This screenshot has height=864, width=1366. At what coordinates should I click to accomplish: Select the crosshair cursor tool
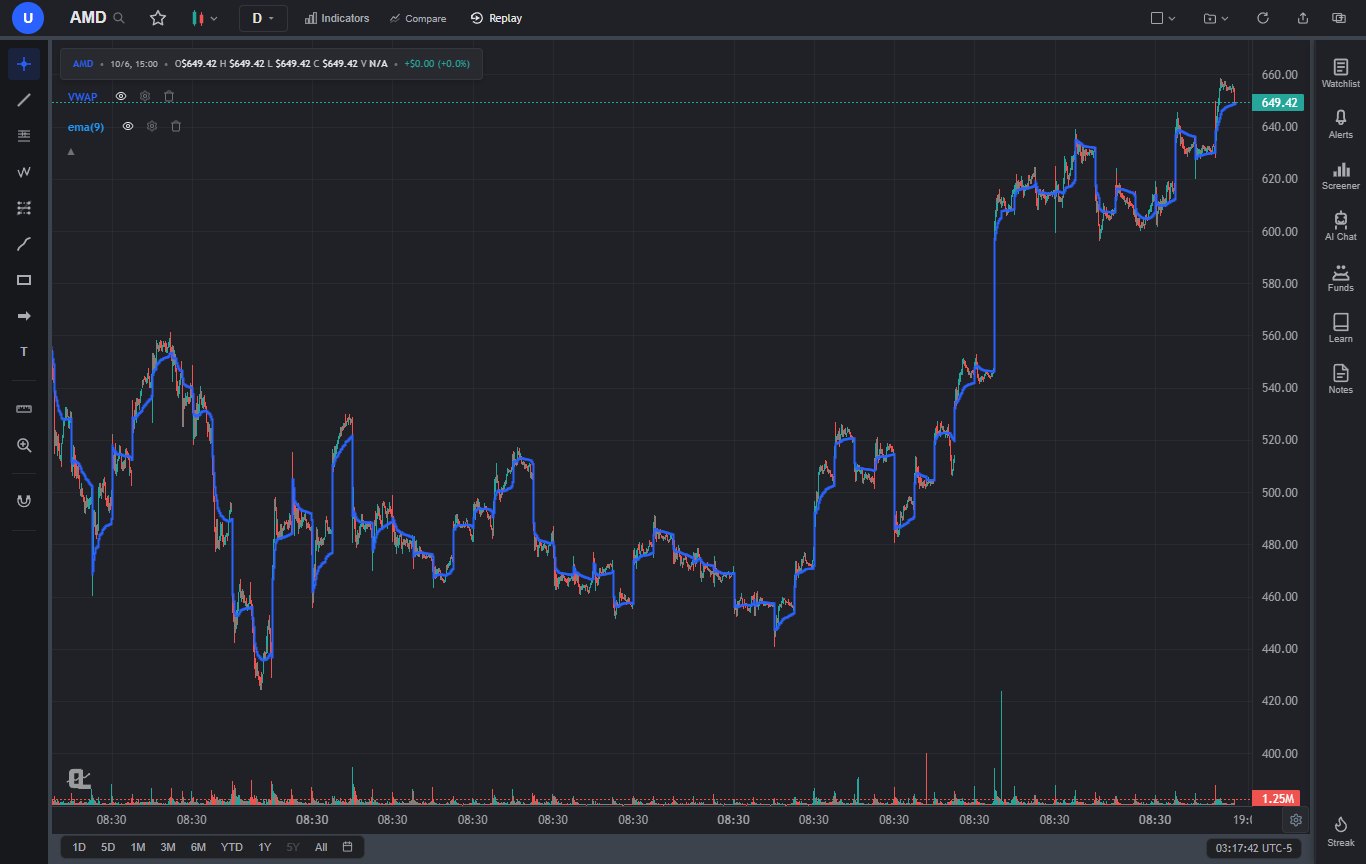point(24,64)
